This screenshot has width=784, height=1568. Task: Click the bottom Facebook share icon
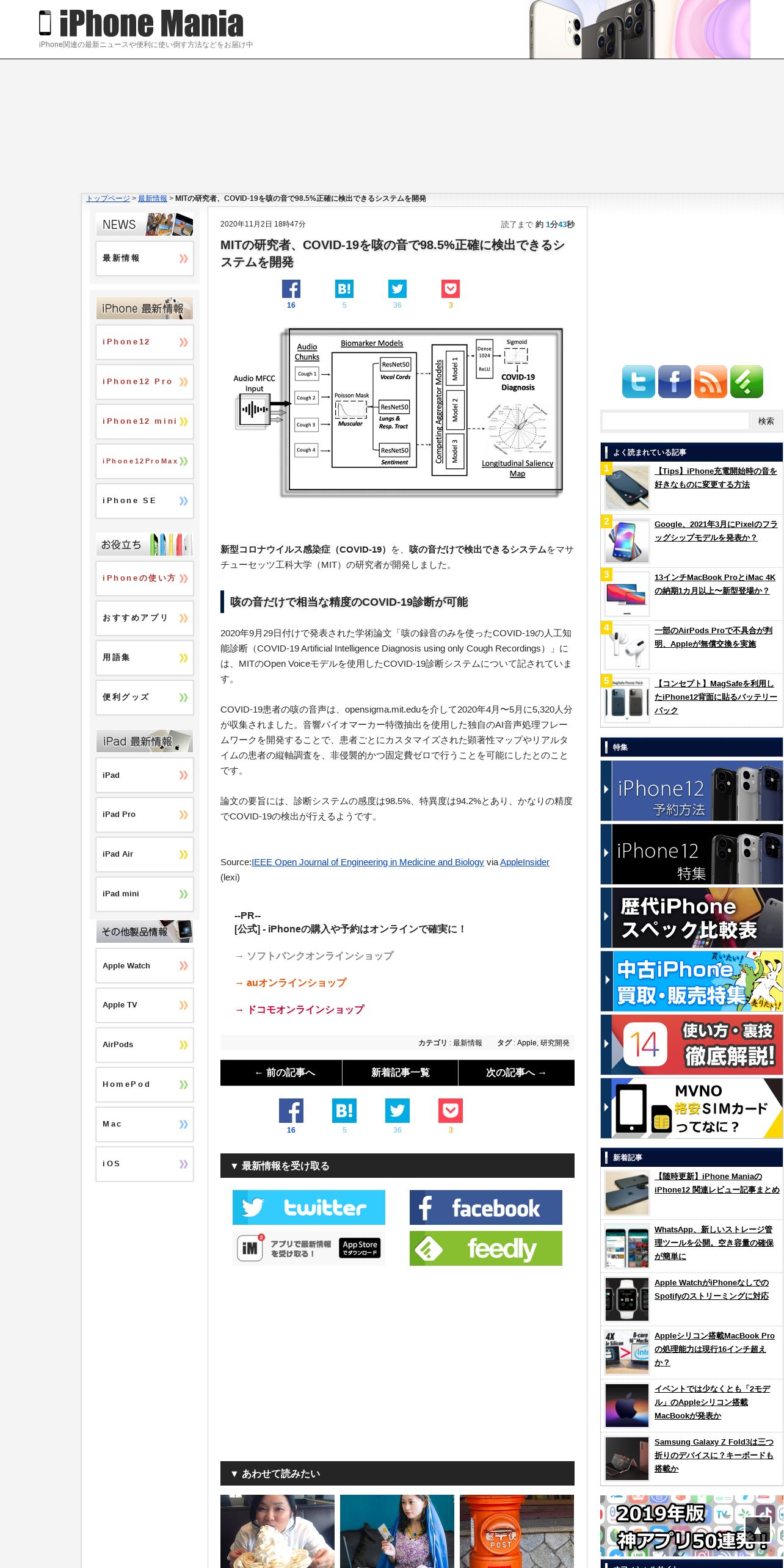(x=291, y=1111)
